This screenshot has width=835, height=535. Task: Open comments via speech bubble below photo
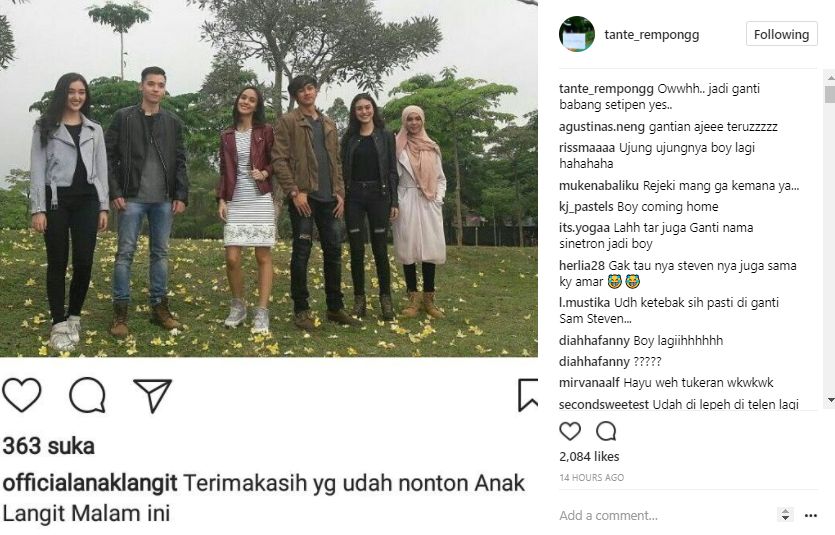[87, 395]
